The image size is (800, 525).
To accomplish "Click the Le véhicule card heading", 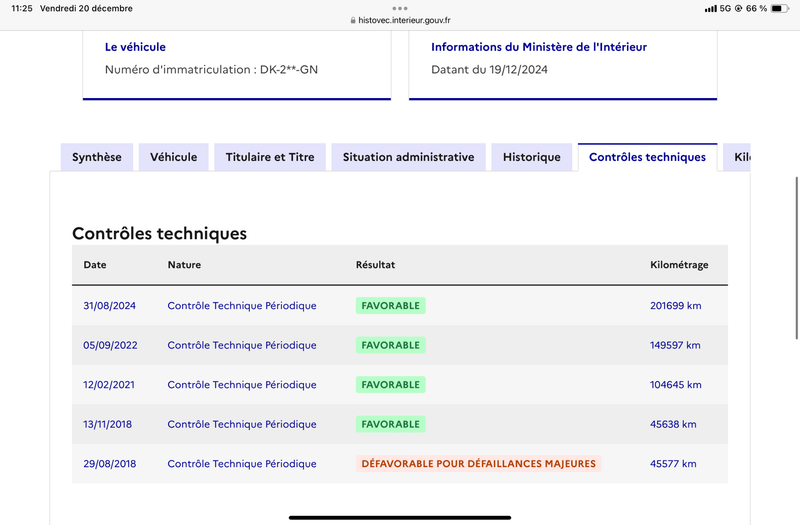I will click(135, 47).
